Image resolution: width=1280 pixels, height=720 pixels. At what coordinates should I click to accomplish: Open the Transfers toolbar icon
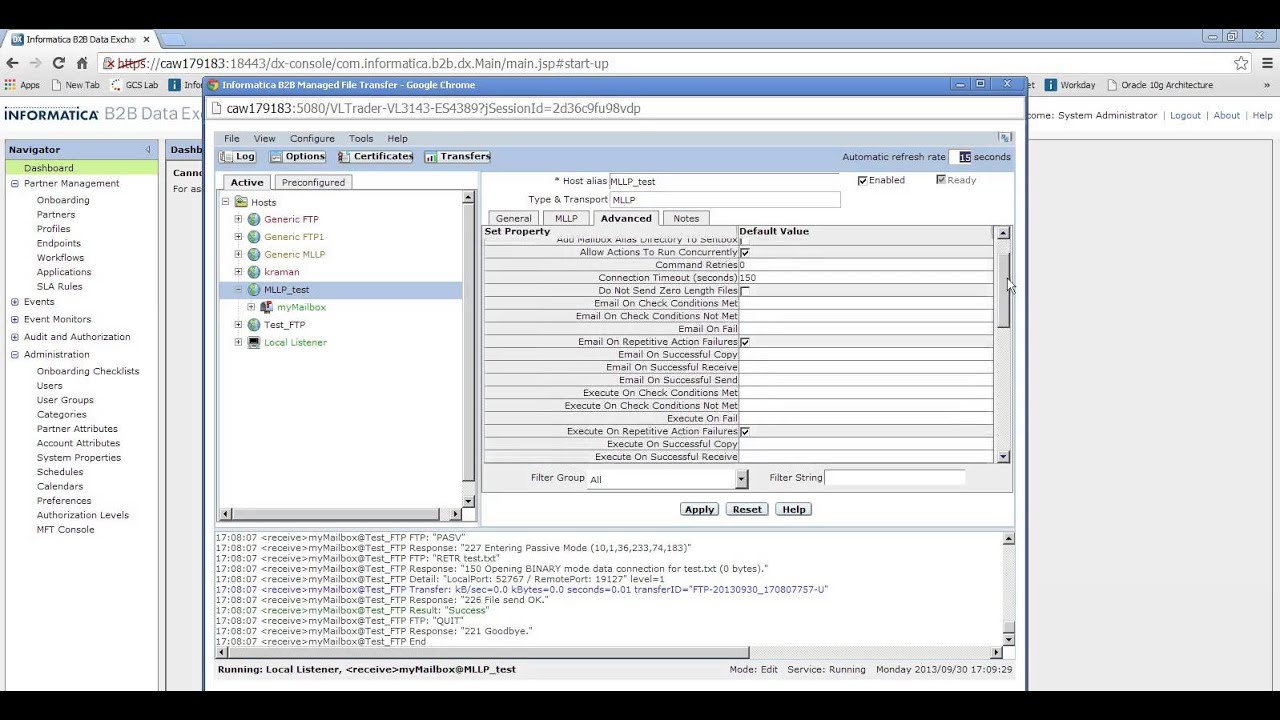[x=457, y=157]
